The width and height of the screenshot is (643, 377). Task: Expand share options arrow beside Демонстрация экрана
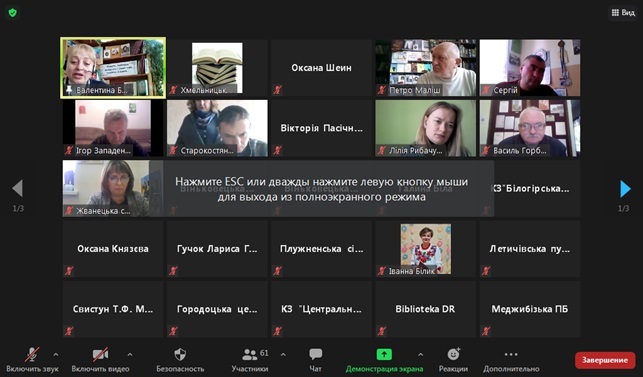tap(420, 354)
